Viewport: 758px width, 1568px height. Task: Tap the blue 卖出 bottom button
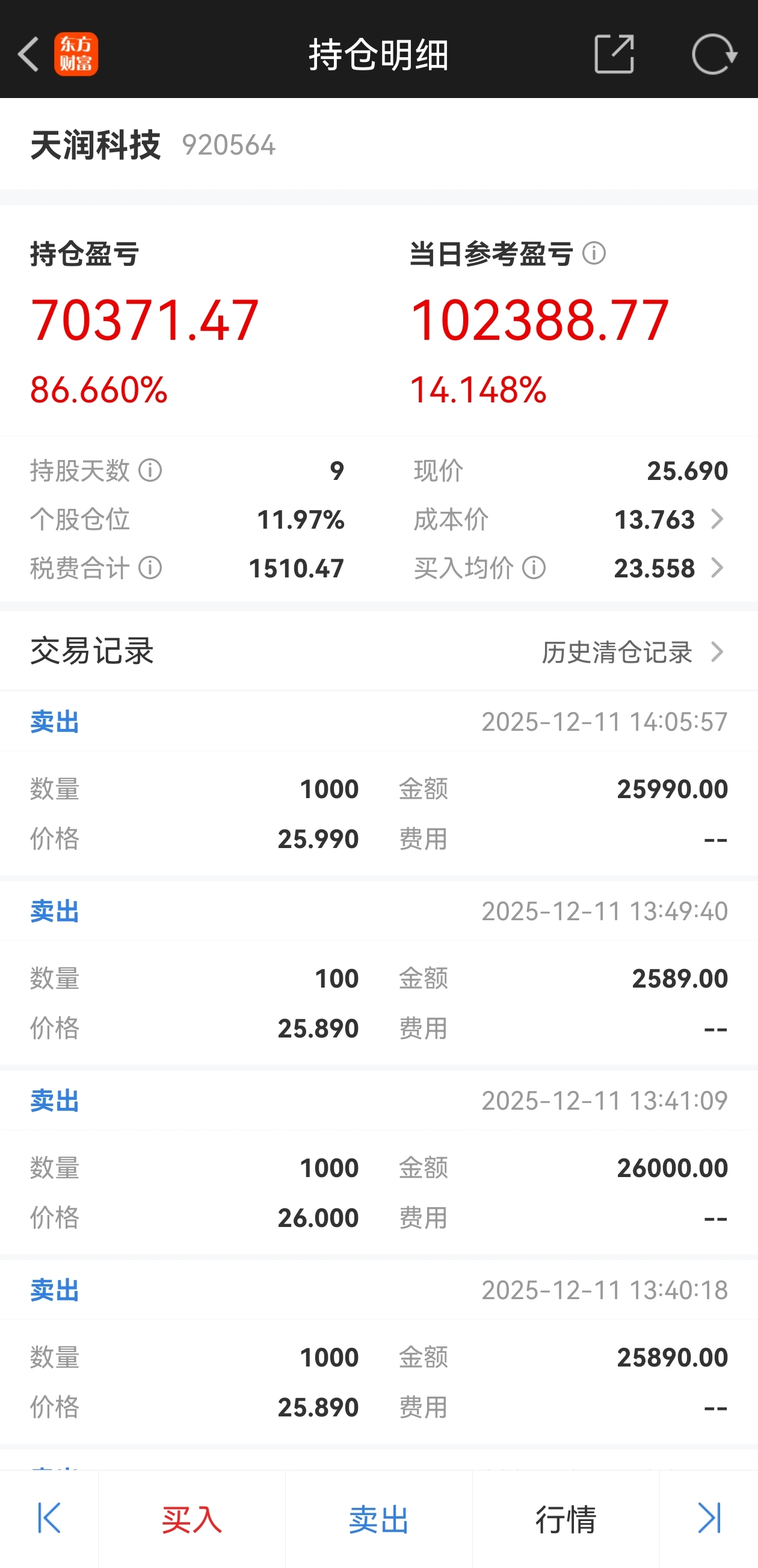[x=378, y=1519]
